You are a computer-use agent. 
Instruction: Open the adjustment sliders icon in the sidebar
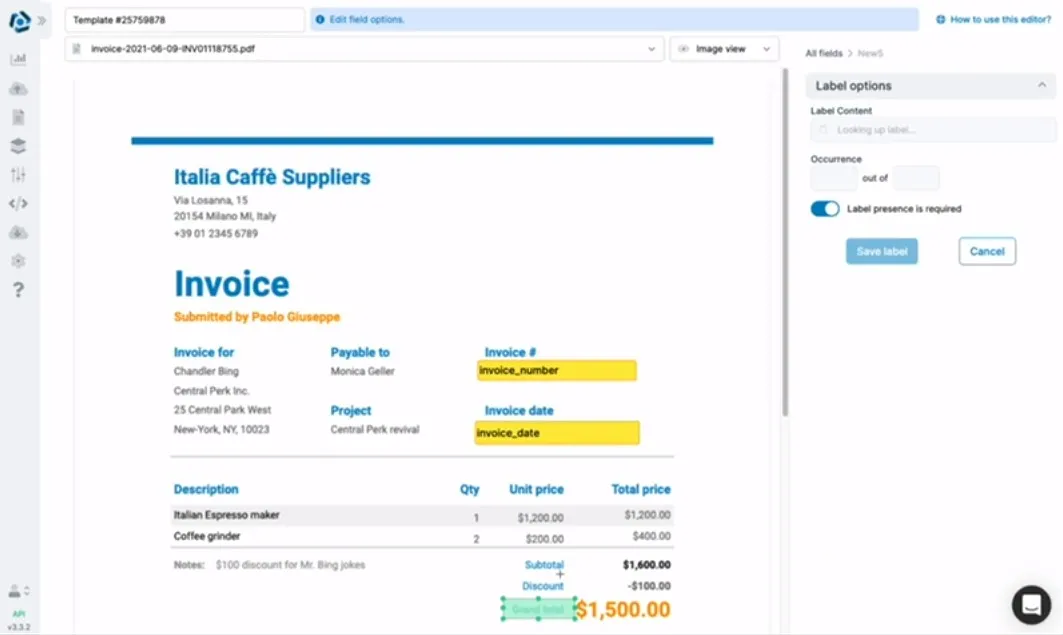[x=18, y=175]
